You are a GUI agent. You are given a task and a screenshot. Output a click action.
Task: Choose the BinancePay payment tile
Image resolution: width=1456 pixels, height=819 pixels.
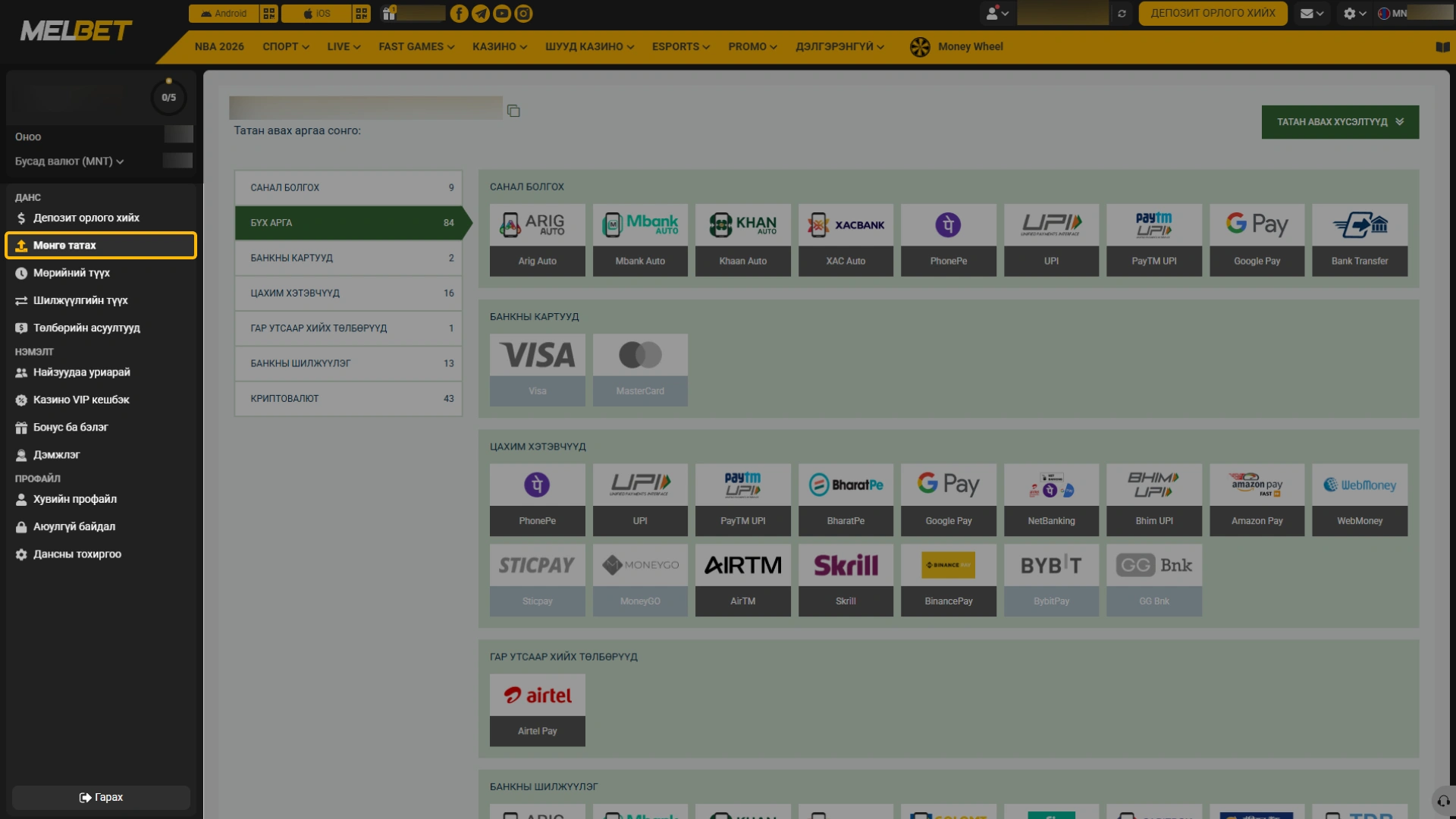coord(949,580)
